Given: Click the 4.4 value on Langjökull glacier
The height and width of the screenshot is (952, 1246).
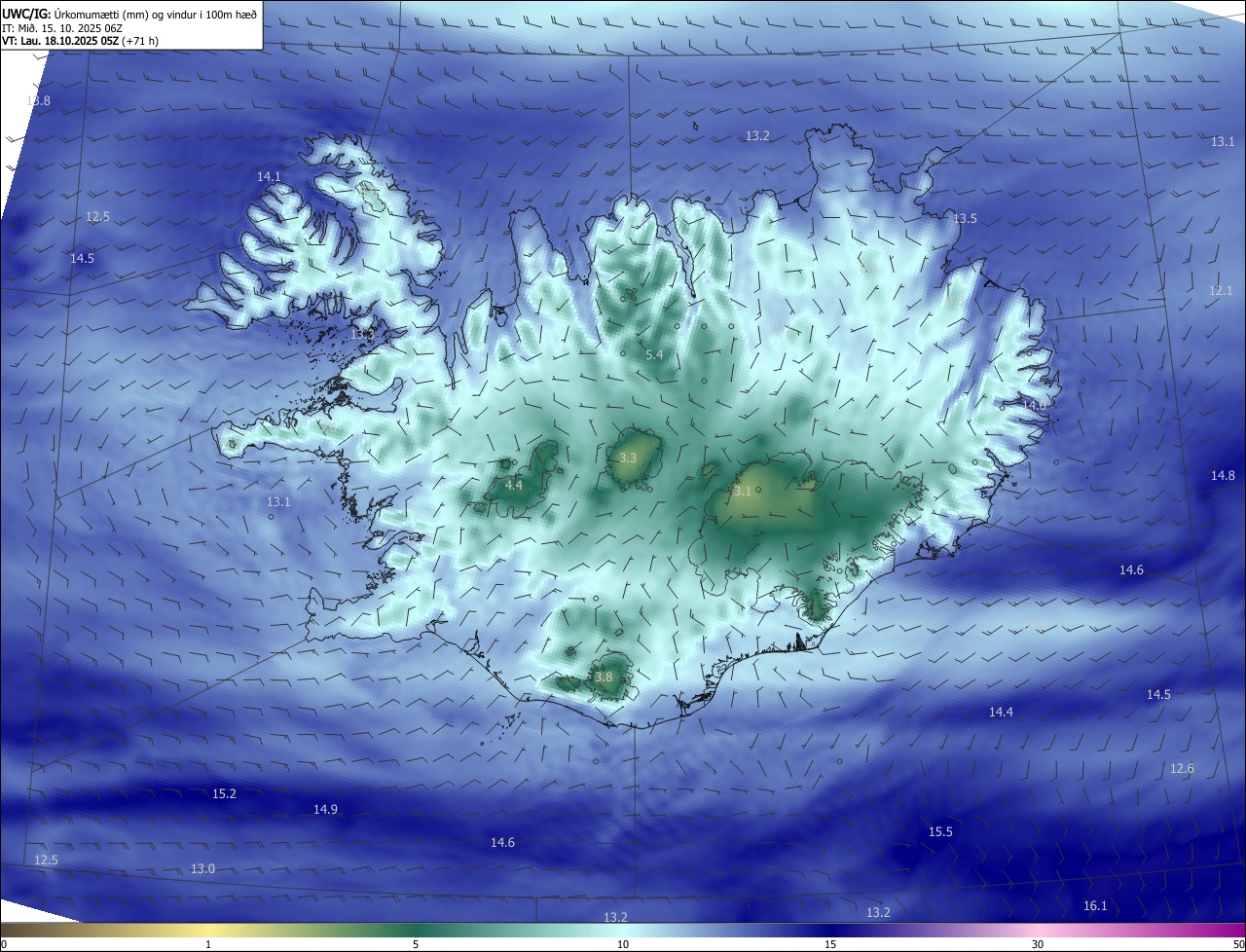Looking at the screenshot, I should click(x=514, y=486).
